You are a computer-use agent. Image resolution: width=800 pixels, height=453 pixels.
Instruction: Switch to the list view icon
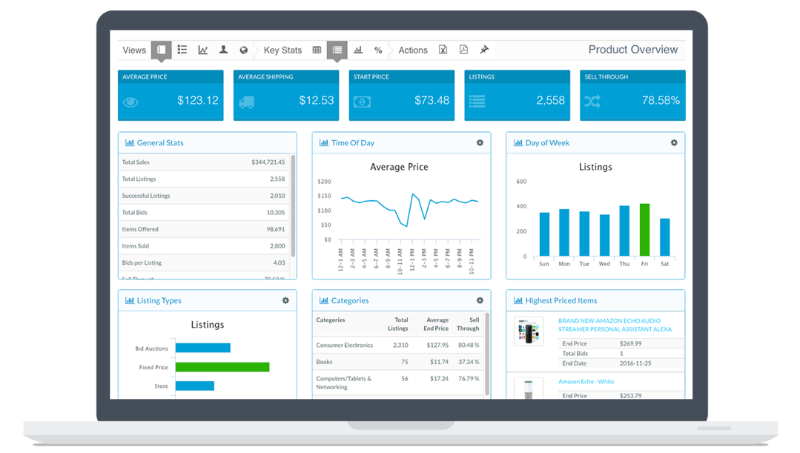tap(182, 50)
